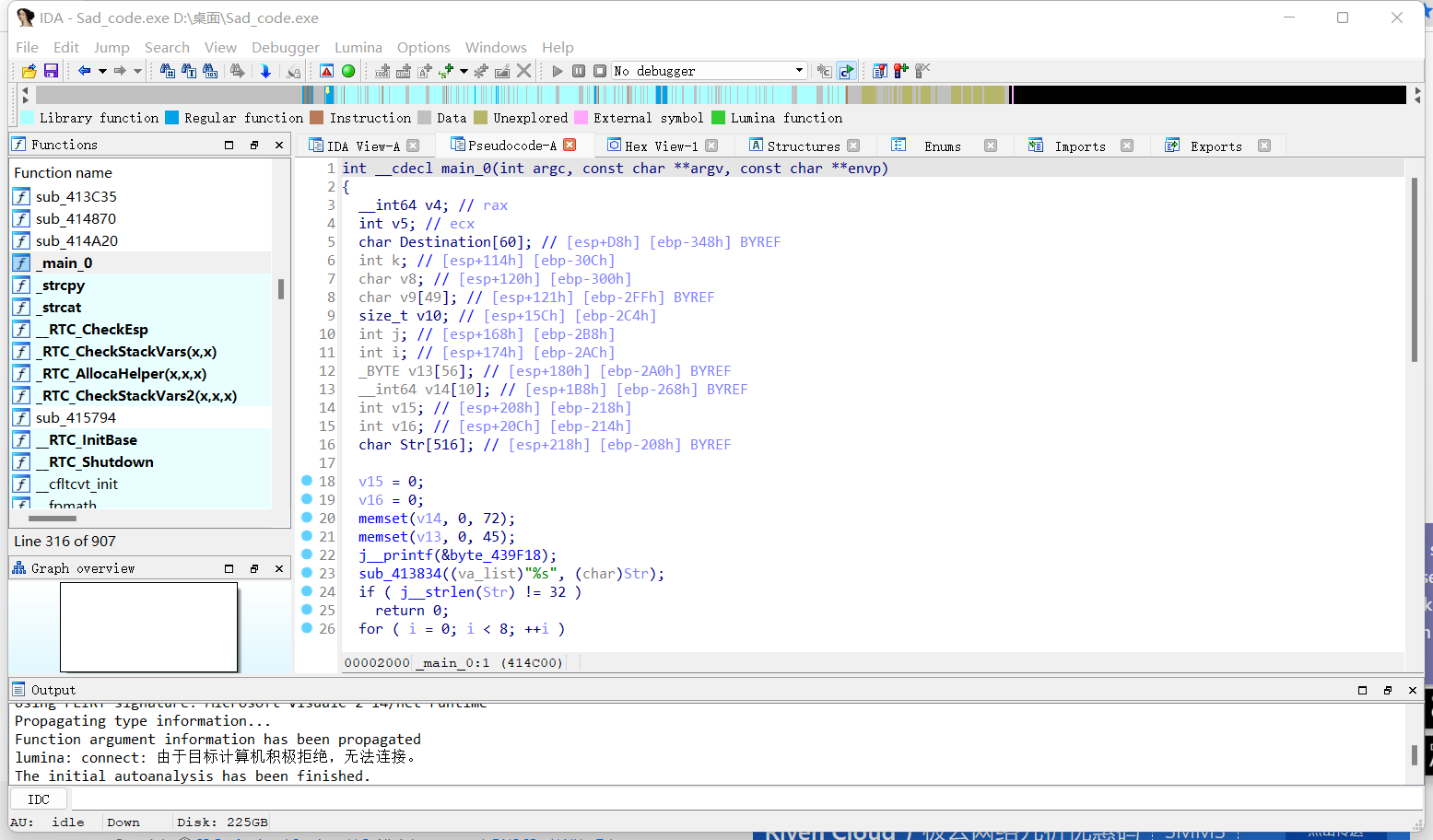The height and width of the screenshot is (840, 1433).
Task: Click the binoculars search-for-immediate-value icon
Action: [x=168, y=71]
